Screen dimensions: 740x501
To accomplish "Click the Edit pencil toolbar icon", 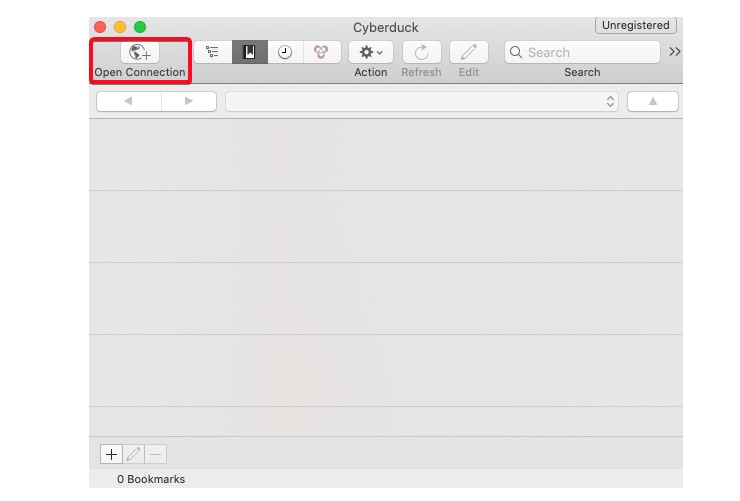I will tap(468, 53).
